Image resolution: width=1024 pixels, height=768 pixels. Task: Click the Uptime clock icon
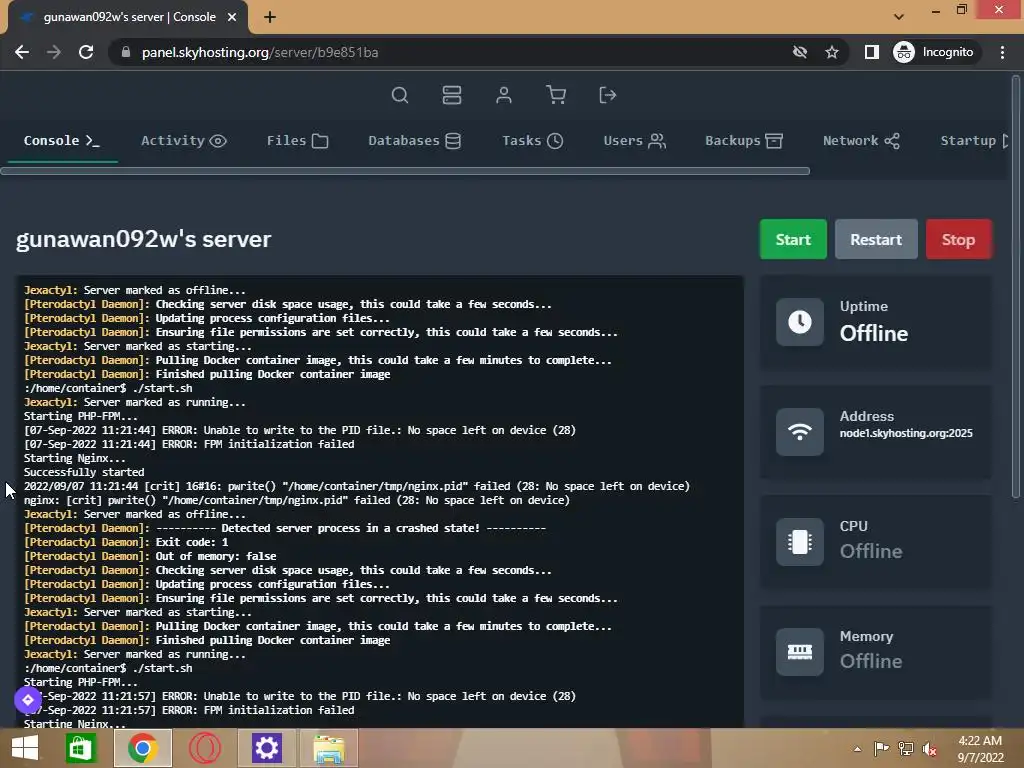(x=799, y=322)
